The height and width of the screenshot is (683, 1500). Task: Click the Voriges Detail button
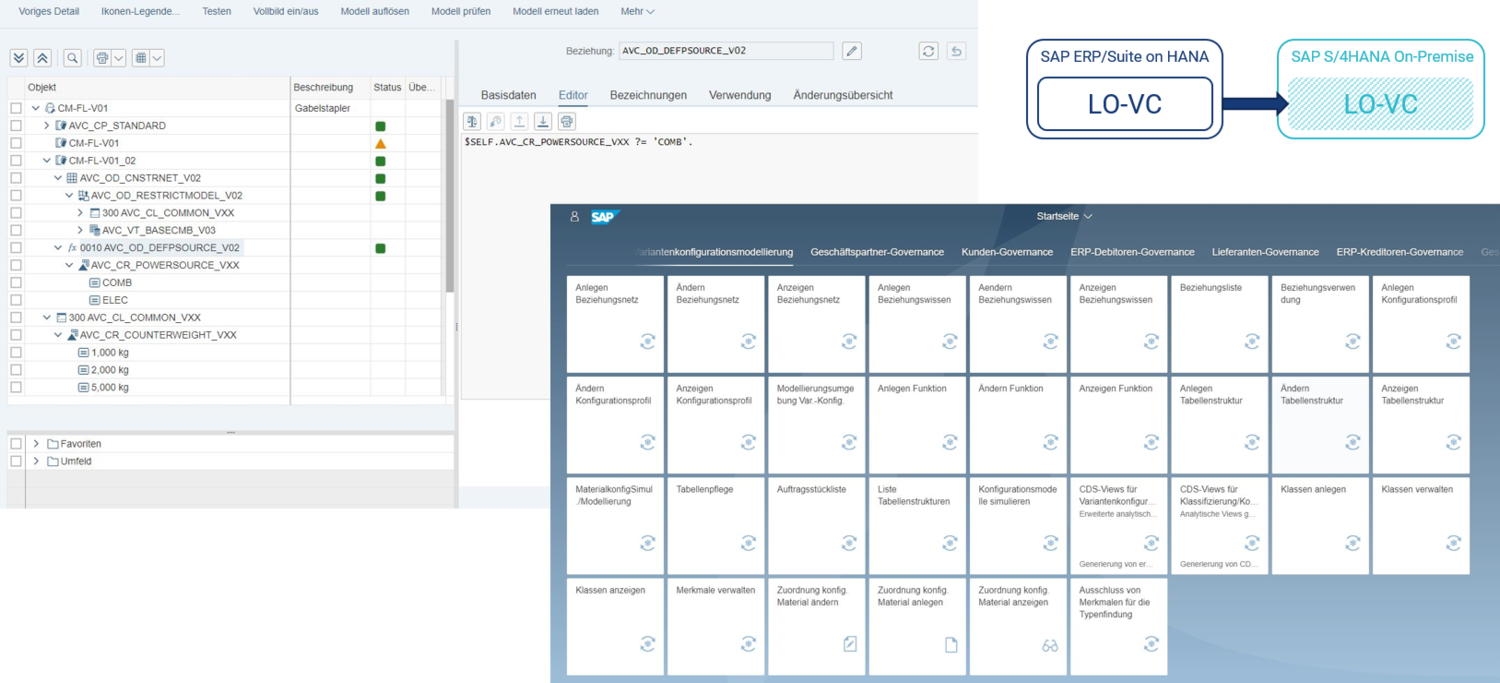[49, 12]
